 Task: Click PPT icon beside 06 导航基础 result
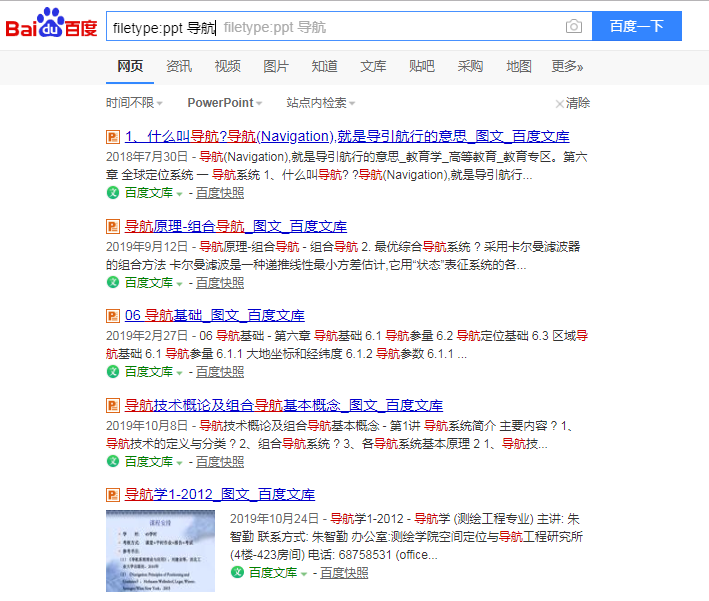(x=113, y=315)
